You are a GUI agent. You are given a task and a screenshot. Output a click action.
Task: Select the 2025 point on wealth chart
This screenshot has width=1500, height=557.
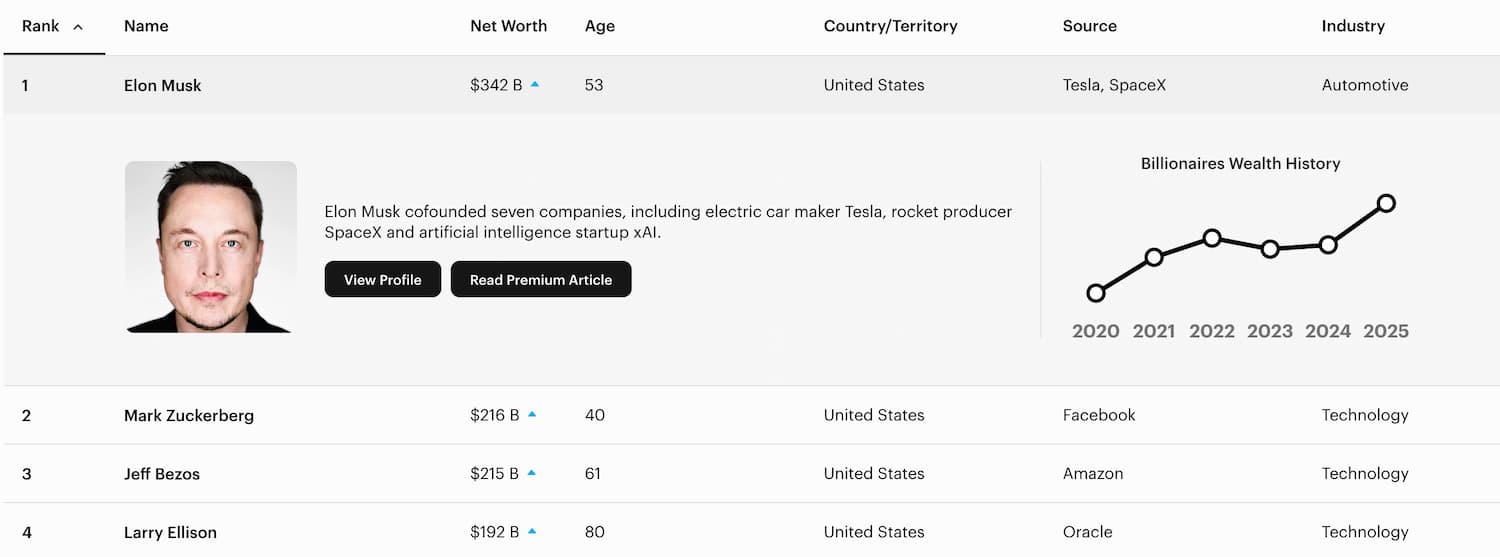tap(1386, 203)
